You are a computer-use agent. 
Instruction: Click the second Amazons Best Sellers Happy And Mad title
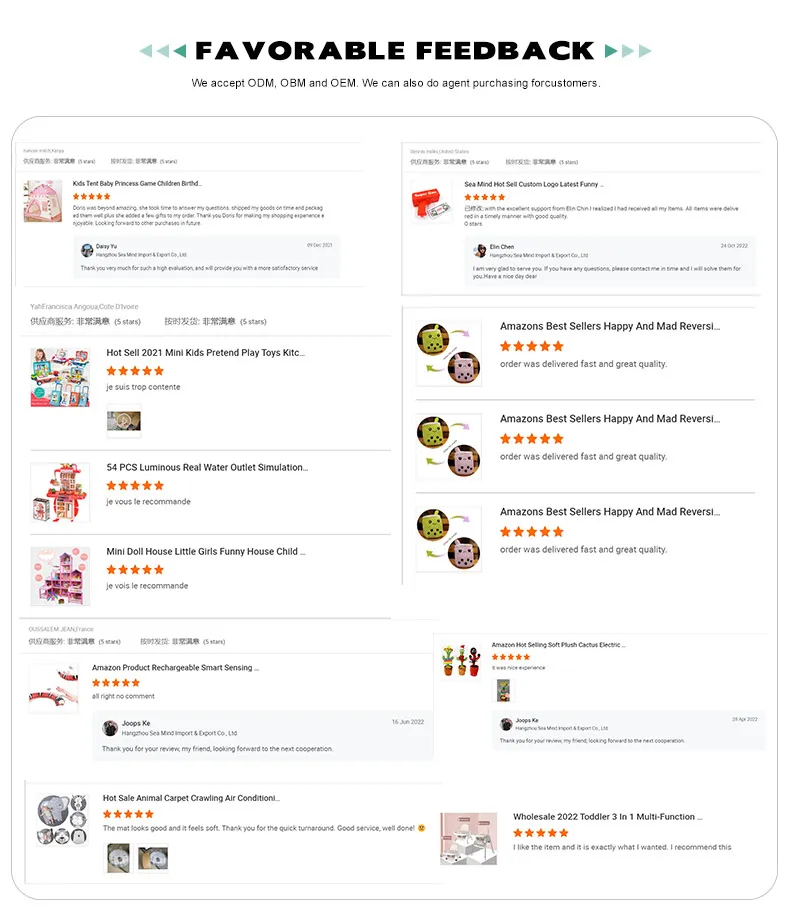click(609, 418)
